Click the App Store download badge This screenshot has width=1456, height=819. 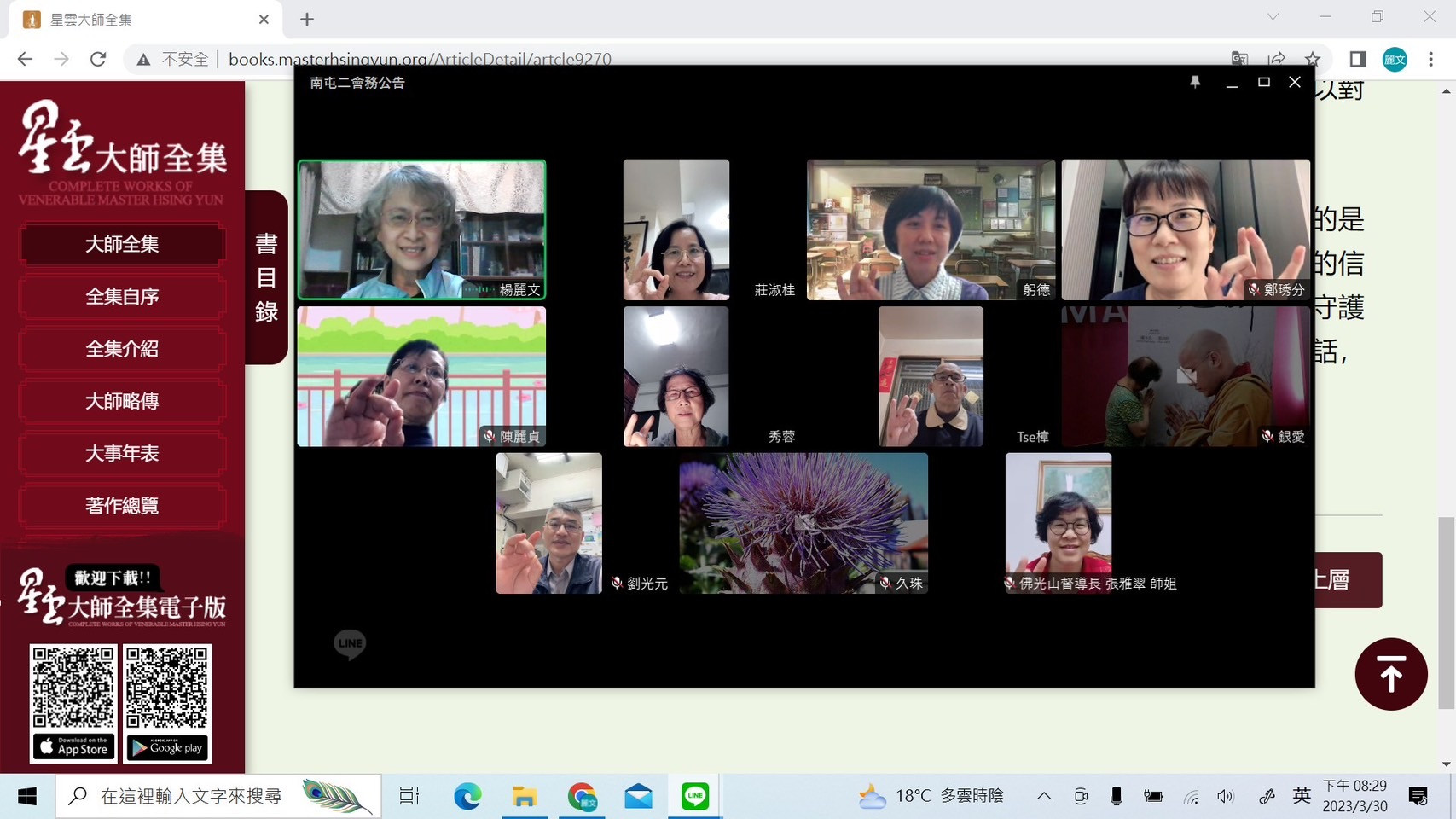pos(74,747)
